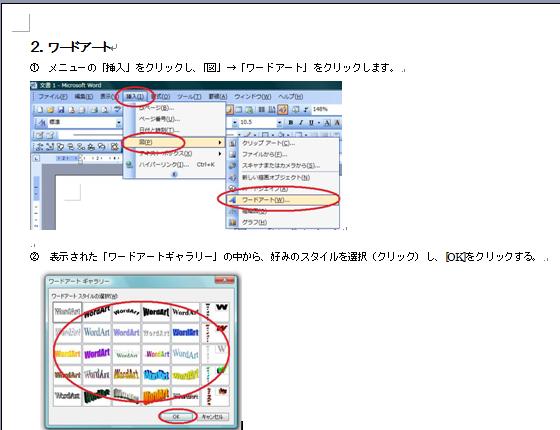
Task: Click the blue WordArt 'A' icon
Action: 232,200
